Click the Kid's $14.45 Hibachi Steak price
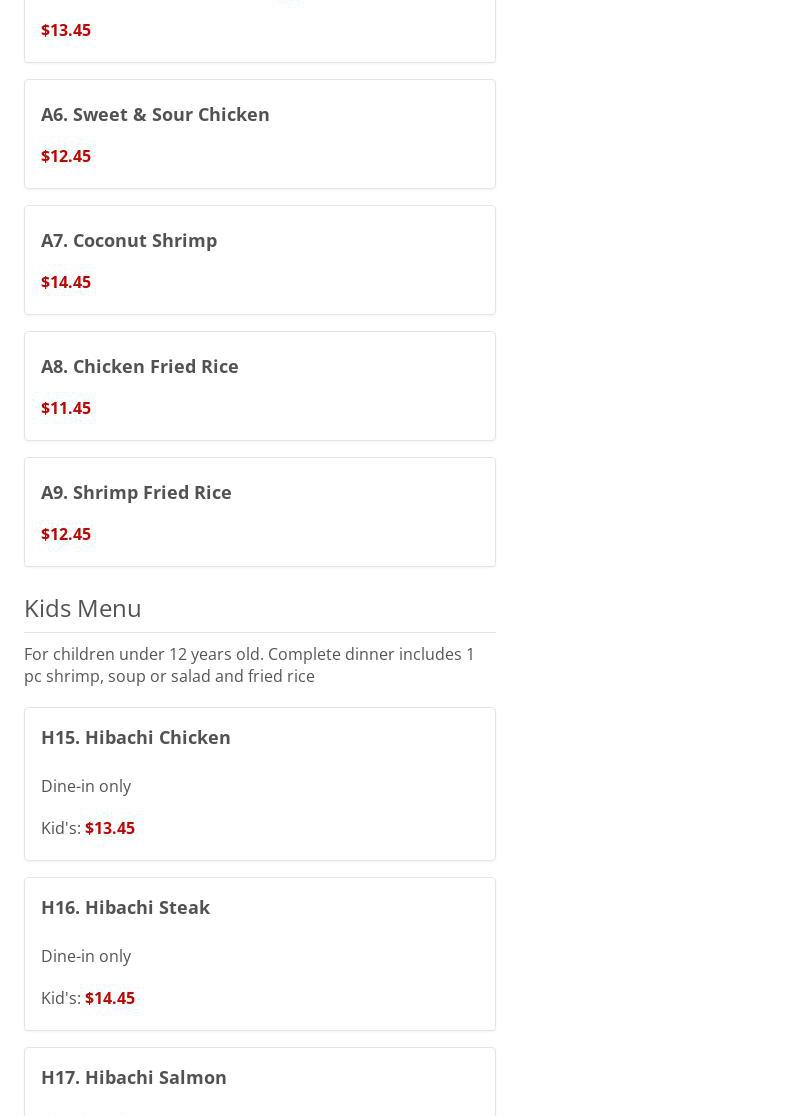 [110, 998]
